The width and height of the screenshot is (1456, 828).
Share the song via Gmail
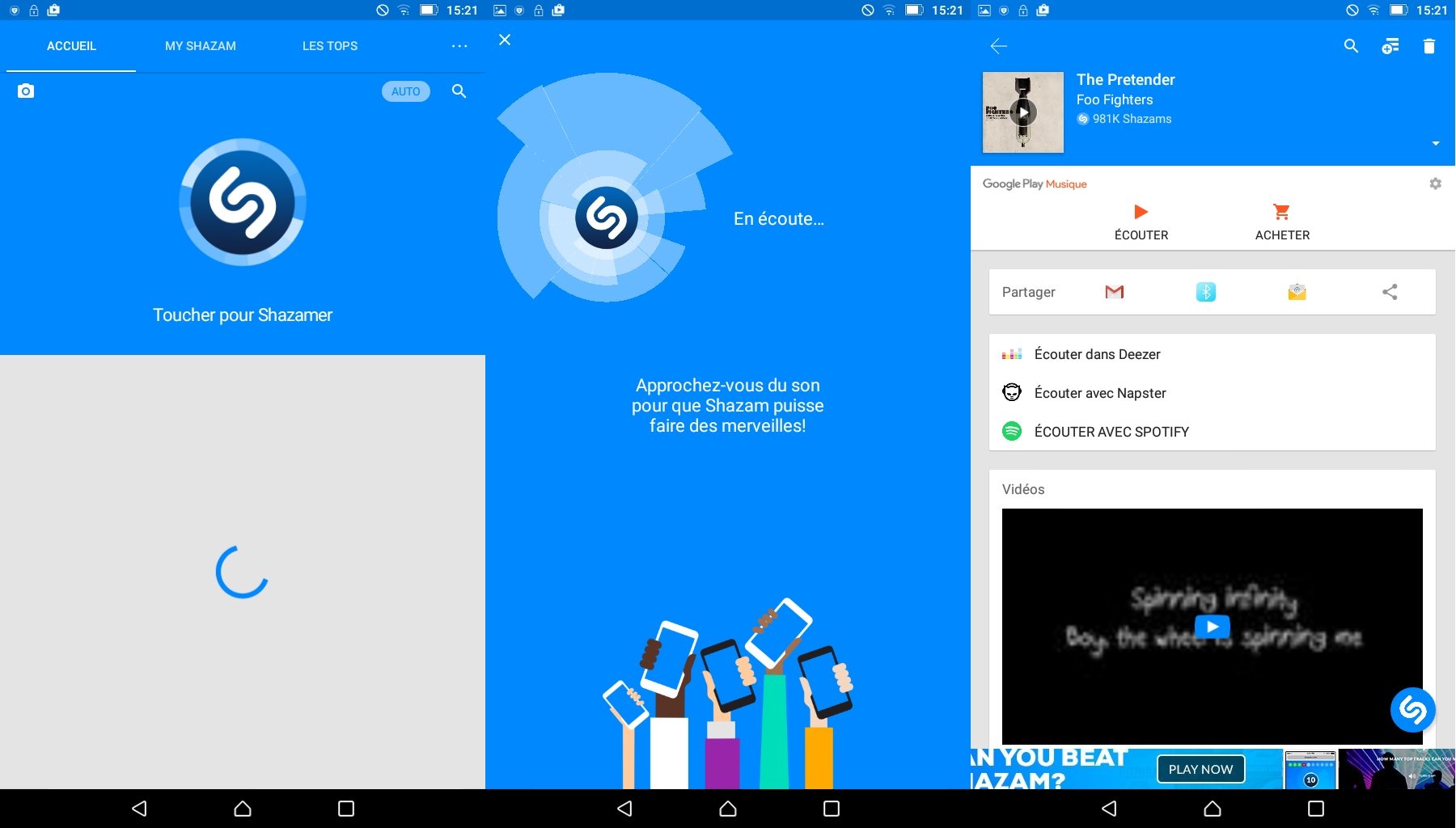point(1115,292)
